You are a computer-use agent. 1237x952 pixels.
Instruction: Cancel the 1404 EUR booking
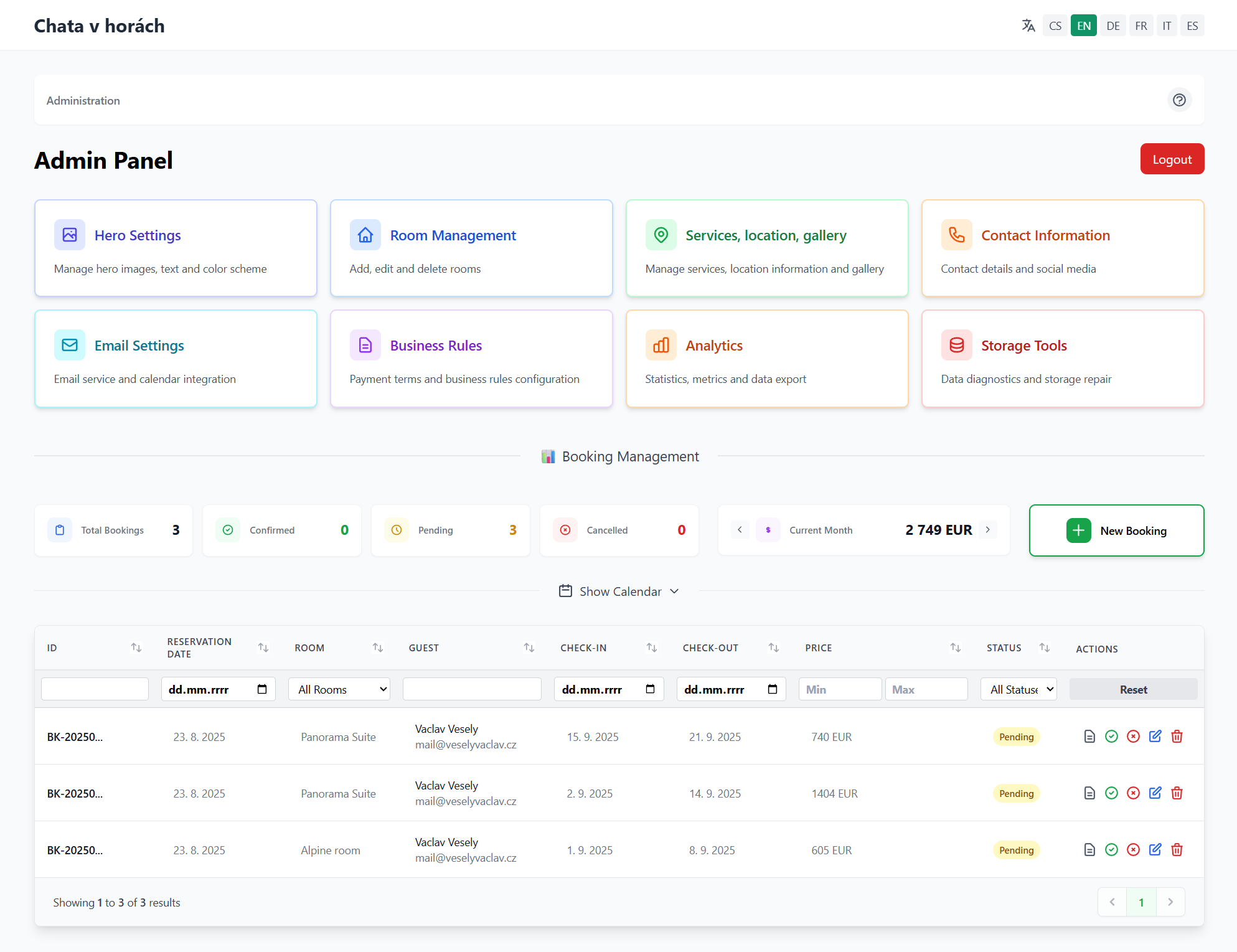point(1133,793)
